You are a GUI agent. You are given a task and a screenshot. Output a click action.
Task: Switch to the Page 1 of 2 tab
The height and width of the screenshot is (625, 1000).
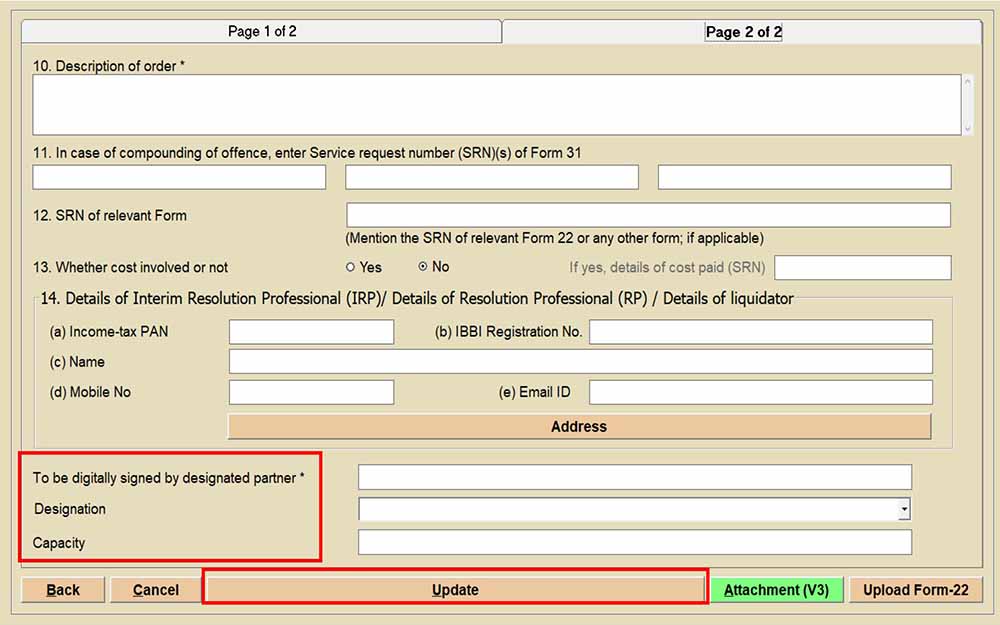262,32
